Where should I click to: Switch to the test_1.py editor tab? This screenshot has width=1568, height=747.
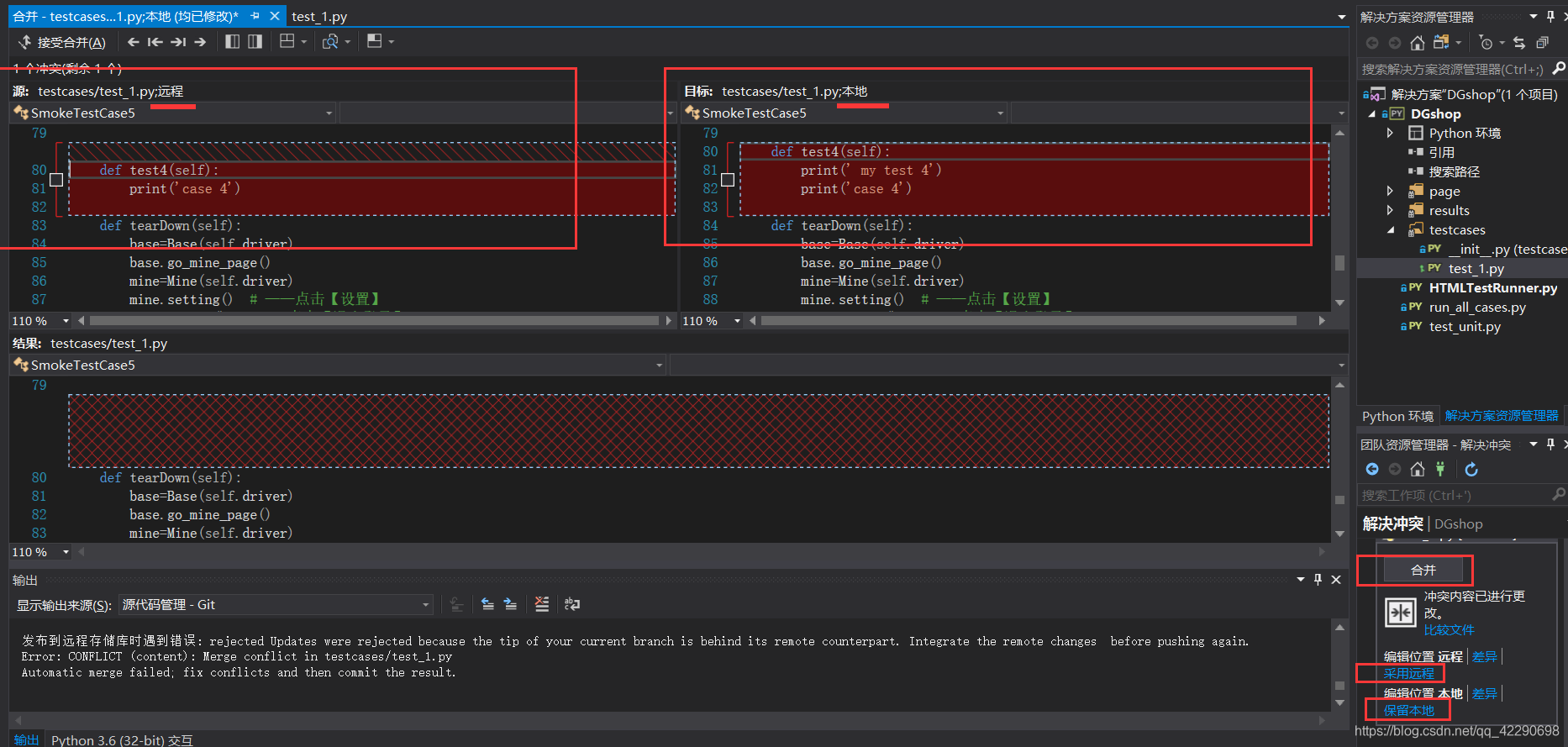coord(319,17)
